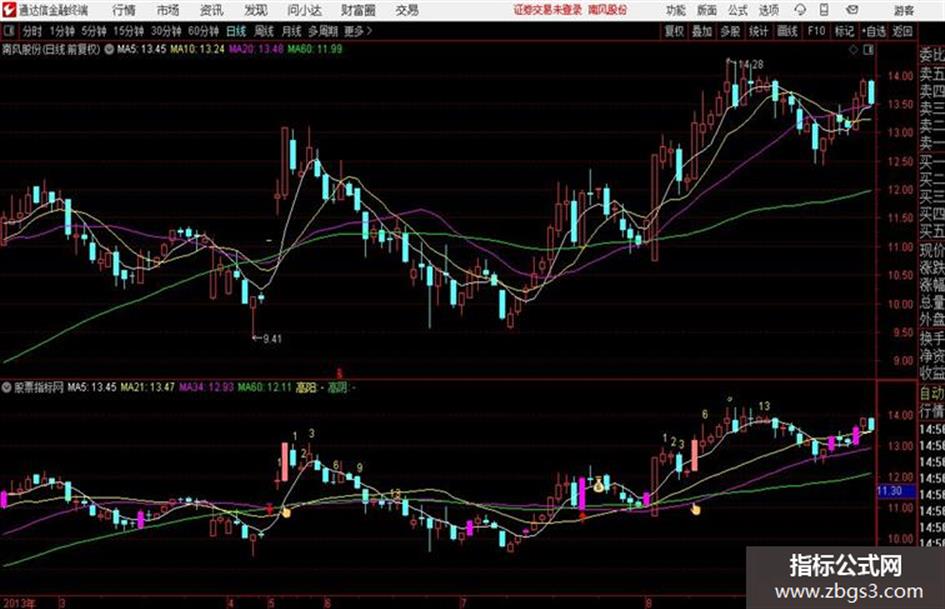
Task: Click the MA10: 13.24 label
Action: click(x=197, y=49)
